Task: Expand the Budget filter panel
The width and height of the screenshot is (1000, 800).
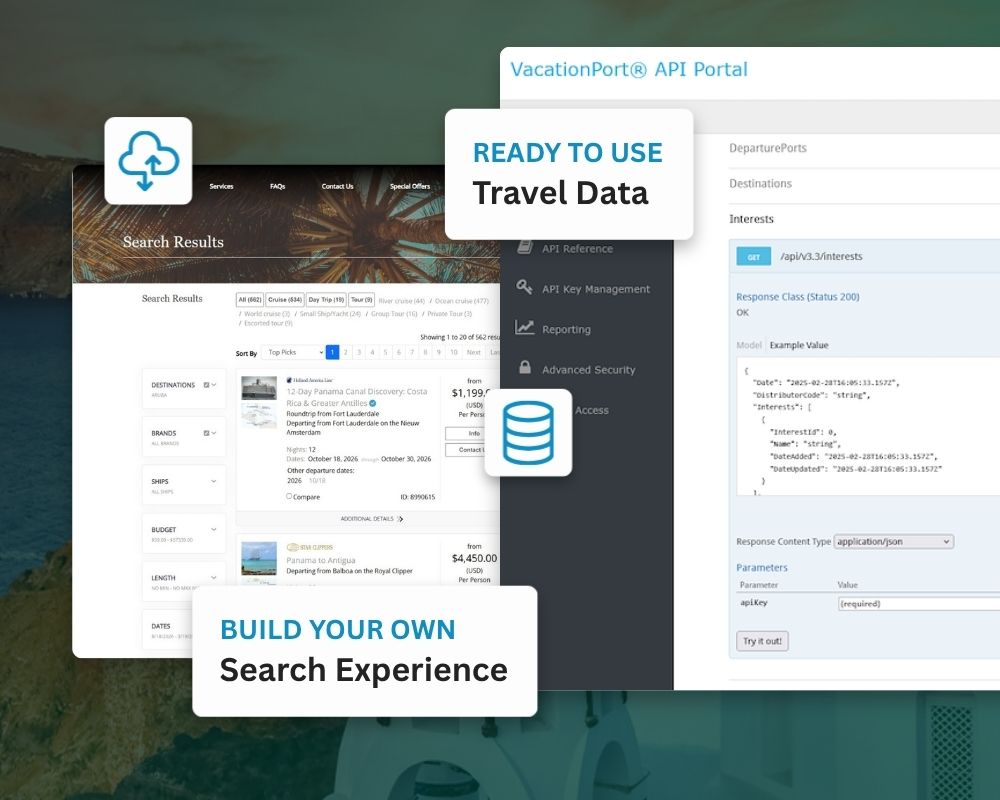Action: pos(184,533)
